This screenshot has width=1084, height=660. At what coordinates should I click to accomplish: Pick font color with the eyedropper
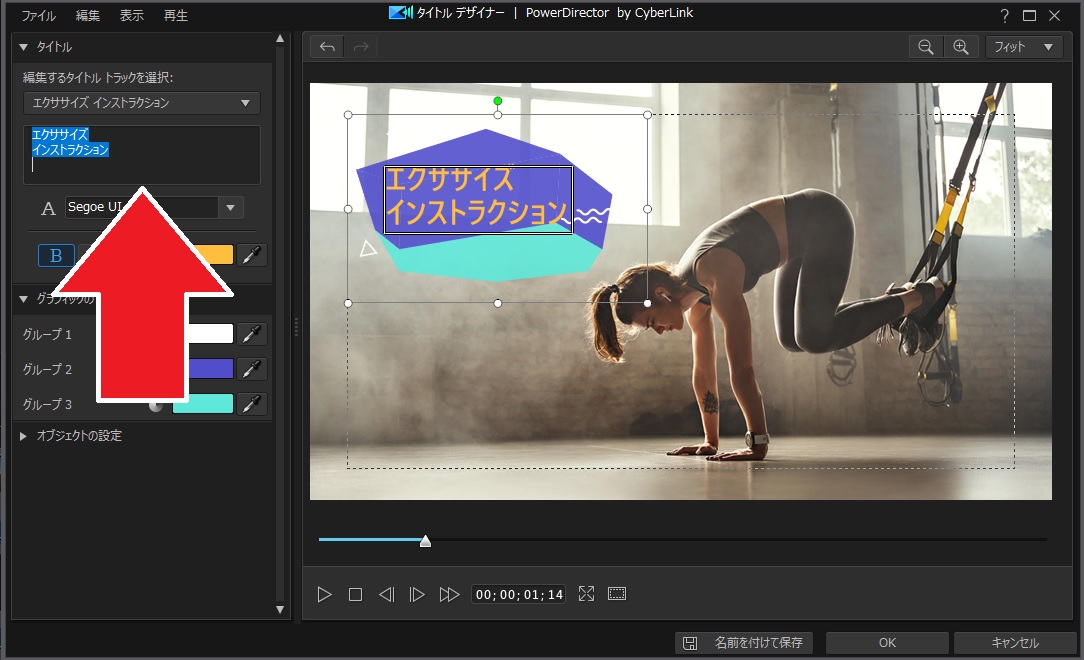pyautogui.click(x=252, y=255)
